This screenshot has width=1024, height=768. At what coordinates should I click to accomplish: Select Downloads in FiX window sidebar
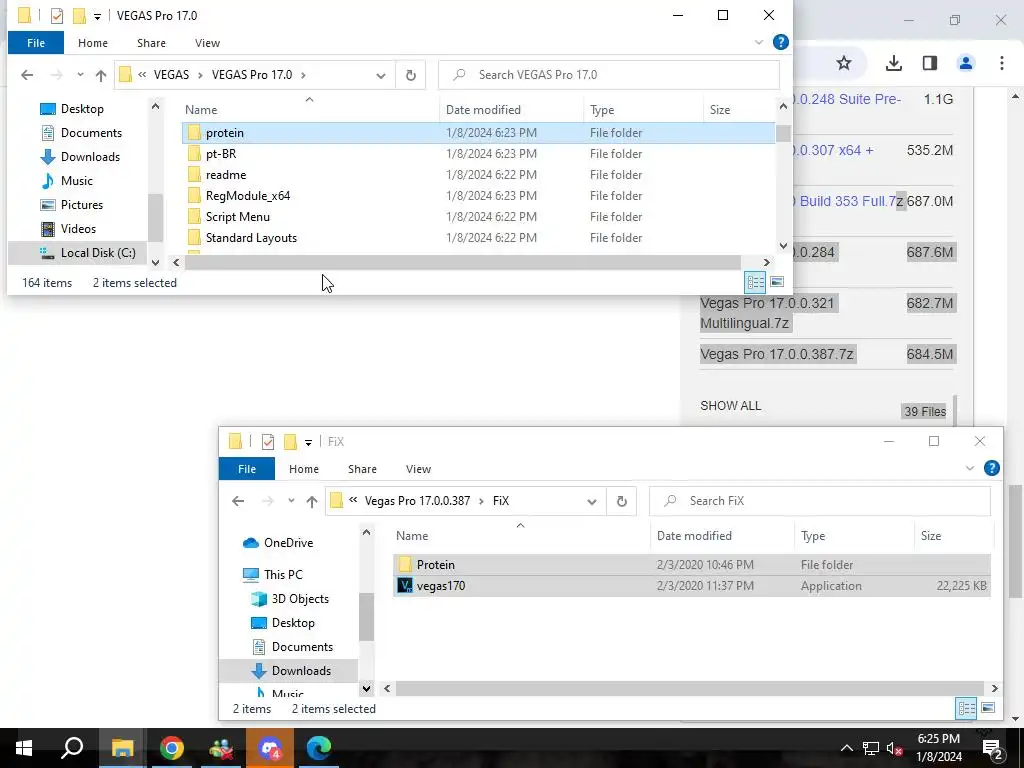click(x=292, y=671)
